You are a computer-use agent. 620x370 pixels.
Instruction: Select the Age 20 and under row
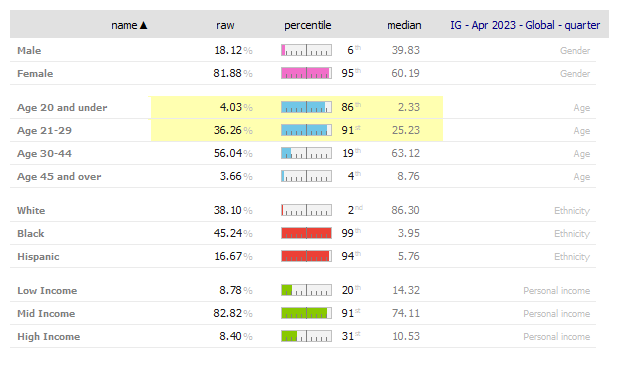tap(303, 108)
